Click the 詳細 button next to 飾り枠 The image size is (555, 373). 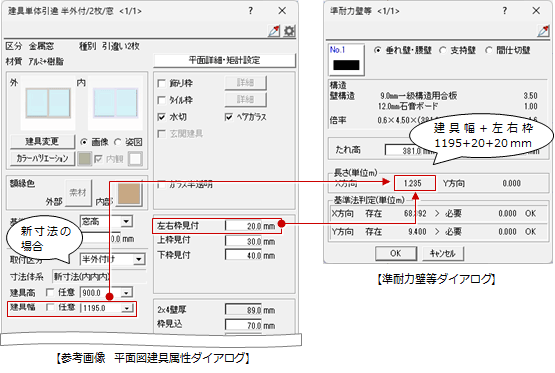point(245,83)
